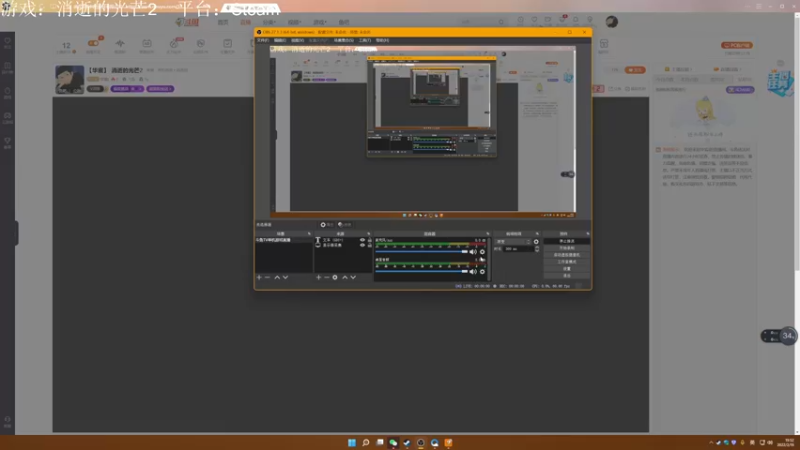Image resolution: width=800 pixels, height=450 pixels.
Task: Open WeChat from the taskbar
Action: 393,442
